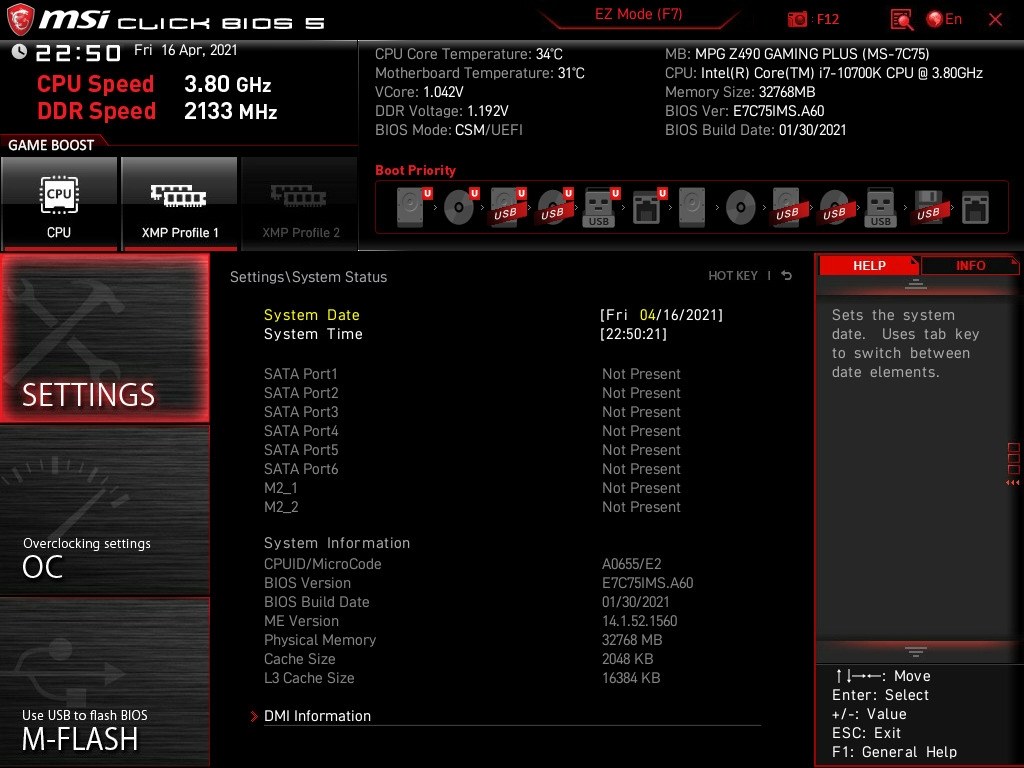Expand the DMI Information section
Viewport: 1024px width, 768px height.
tap(317, 716)
